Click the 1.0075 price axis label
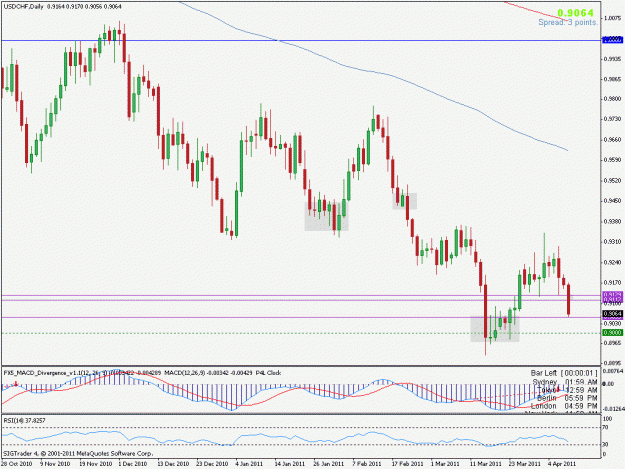The image size is (625, 469). 613,18
